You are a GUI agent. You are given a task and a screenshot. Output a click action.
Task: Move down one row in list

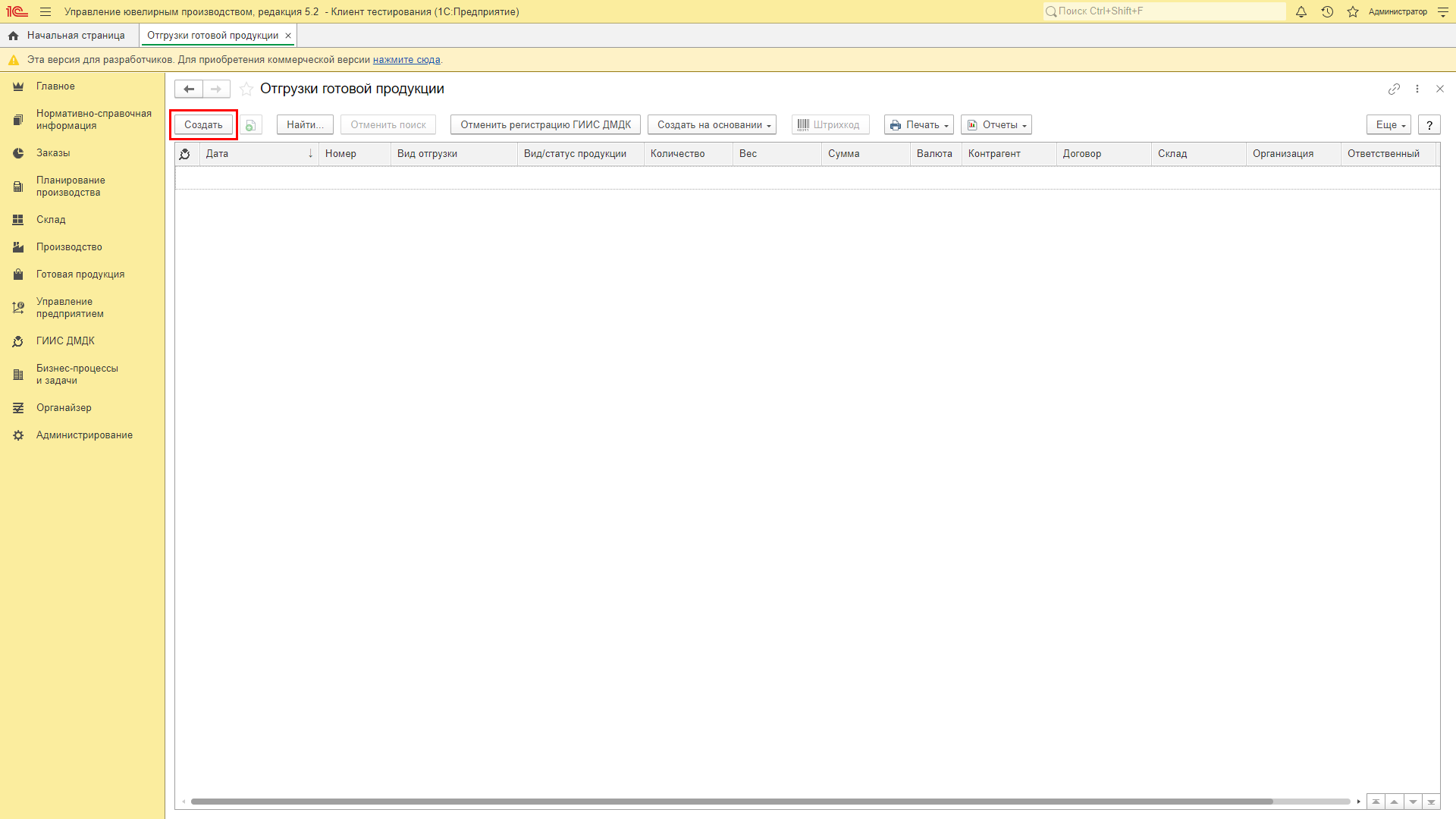(1413, 802)
